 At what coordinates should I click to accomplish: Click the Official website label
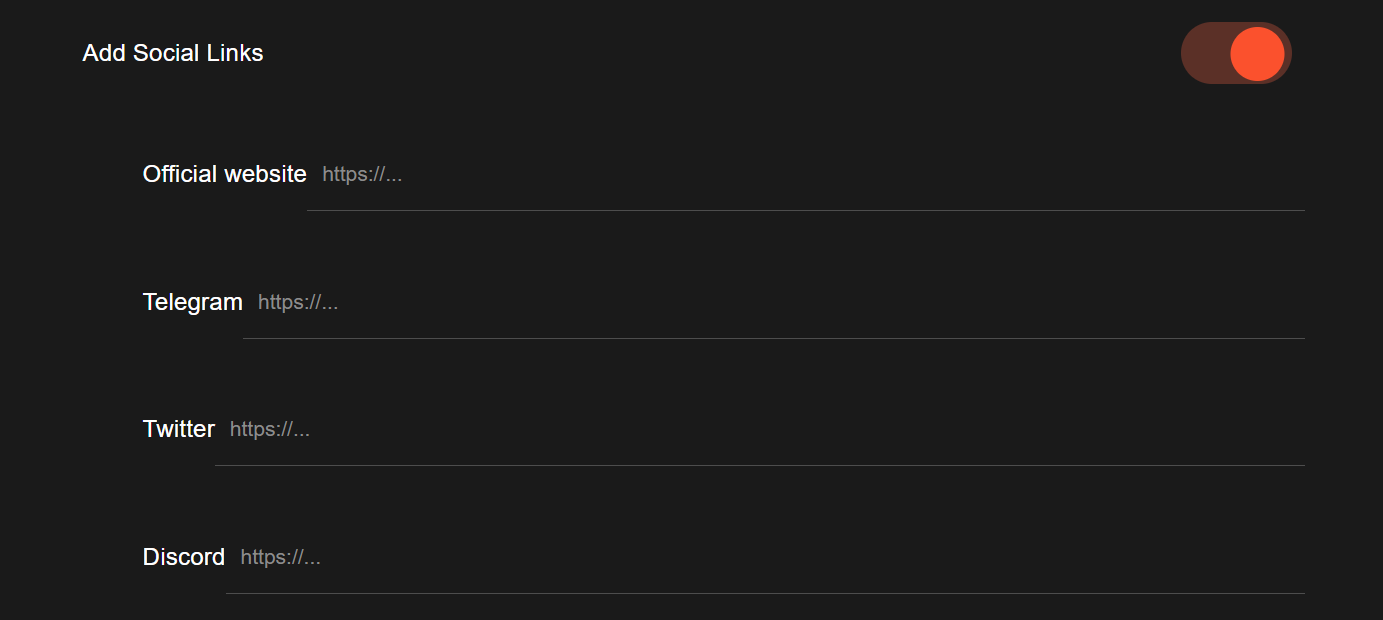click(224, 174)
